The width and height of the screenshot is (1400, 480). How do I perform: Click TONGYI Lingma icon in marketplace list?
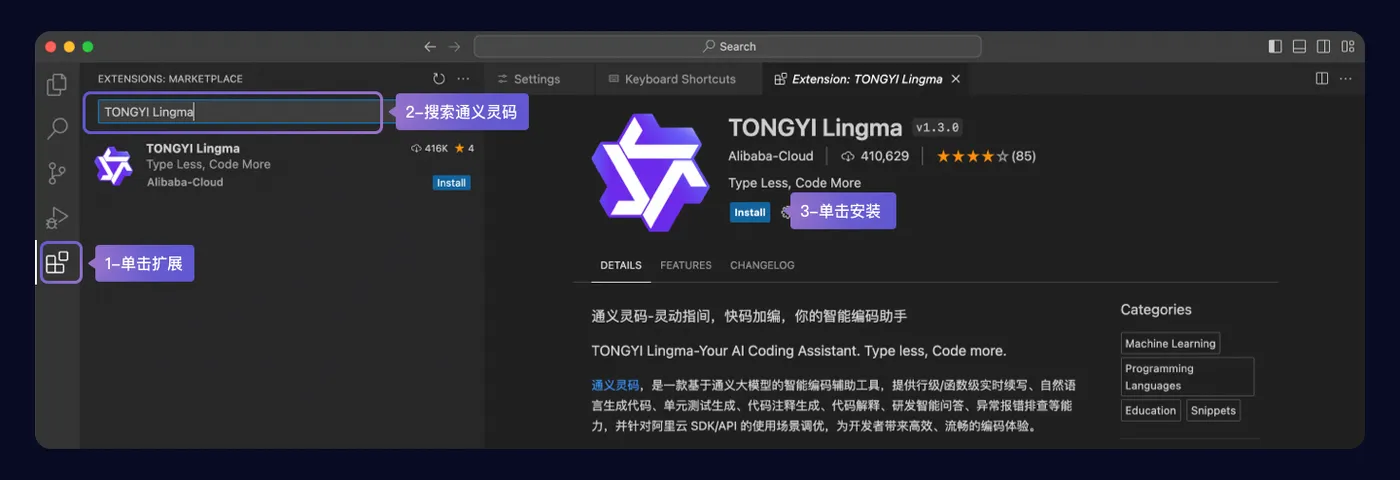[113, 165]
